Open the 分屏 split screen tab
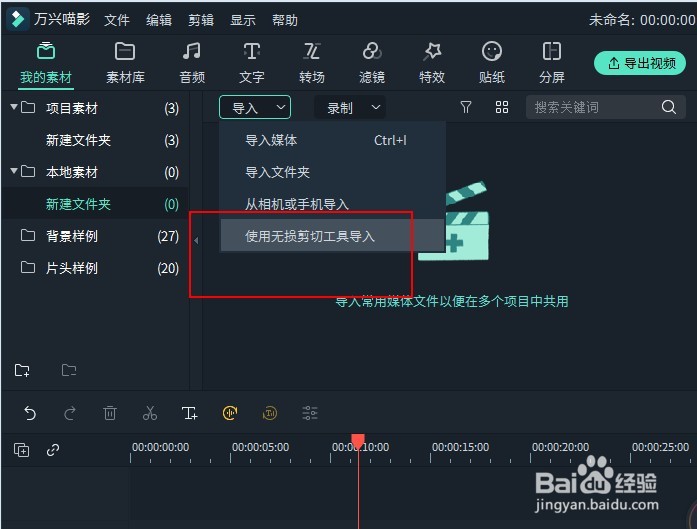This screenshot has height=529, width=697. click(x=552, y=63)
